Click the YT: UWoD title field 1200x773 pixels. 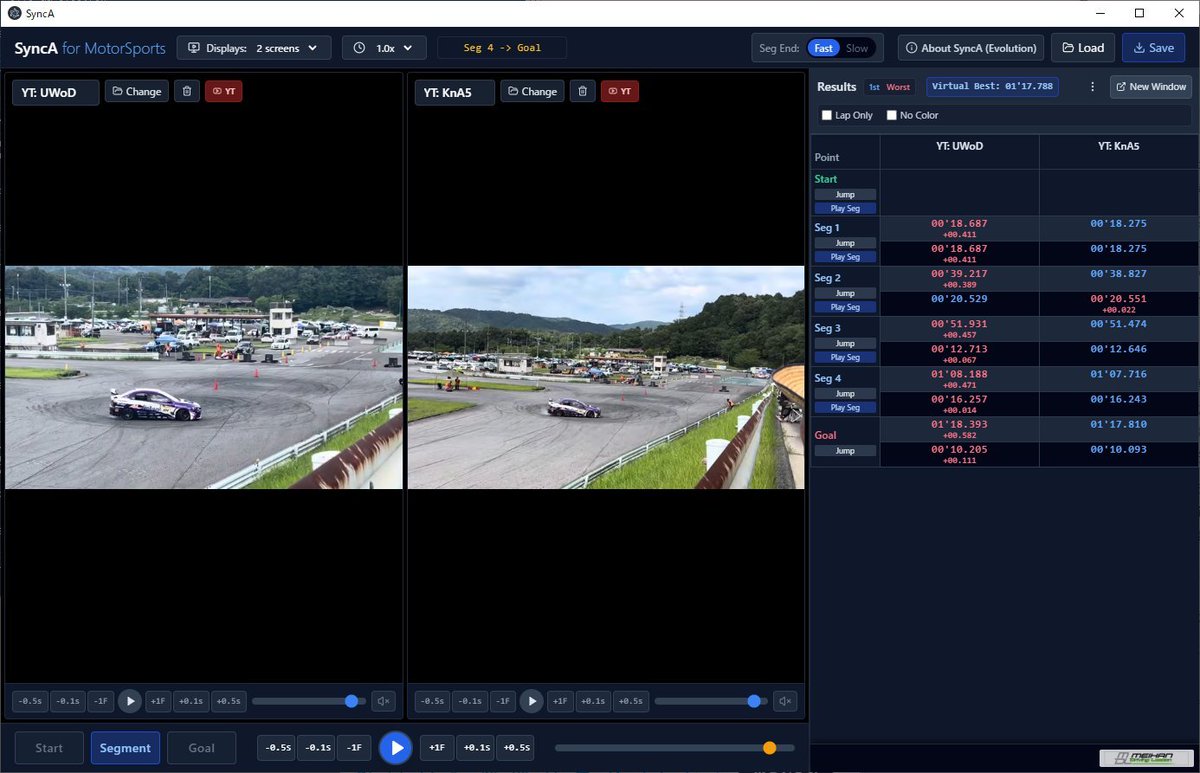[55, 92]
